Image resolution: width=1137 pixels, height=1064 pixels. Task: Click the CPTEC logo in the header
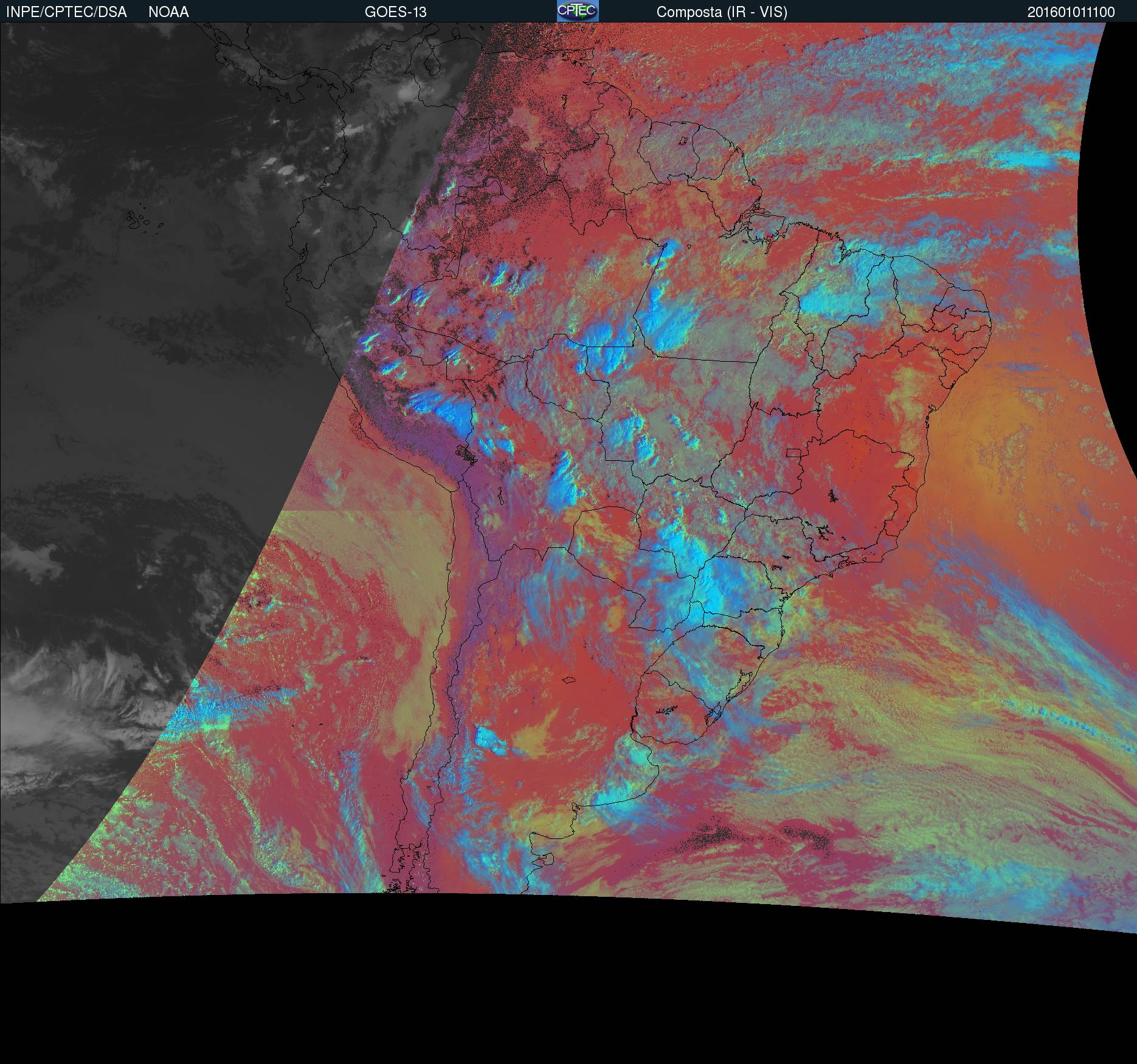pos(577,11)
